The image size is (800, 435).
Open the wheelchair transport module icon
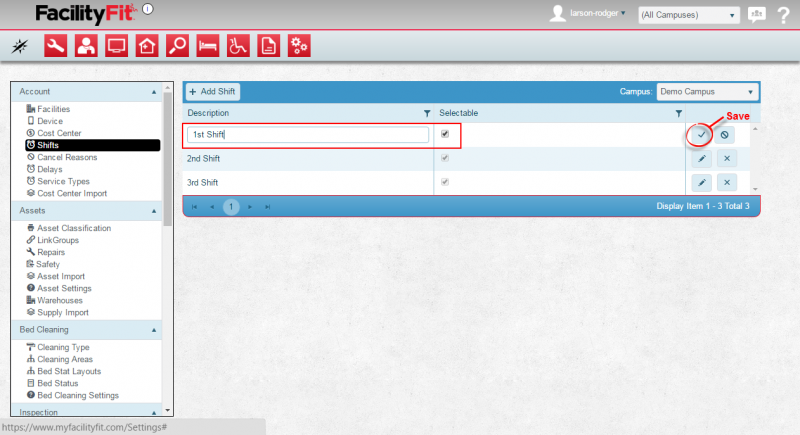pyautogui.click(x=238, y=46)
